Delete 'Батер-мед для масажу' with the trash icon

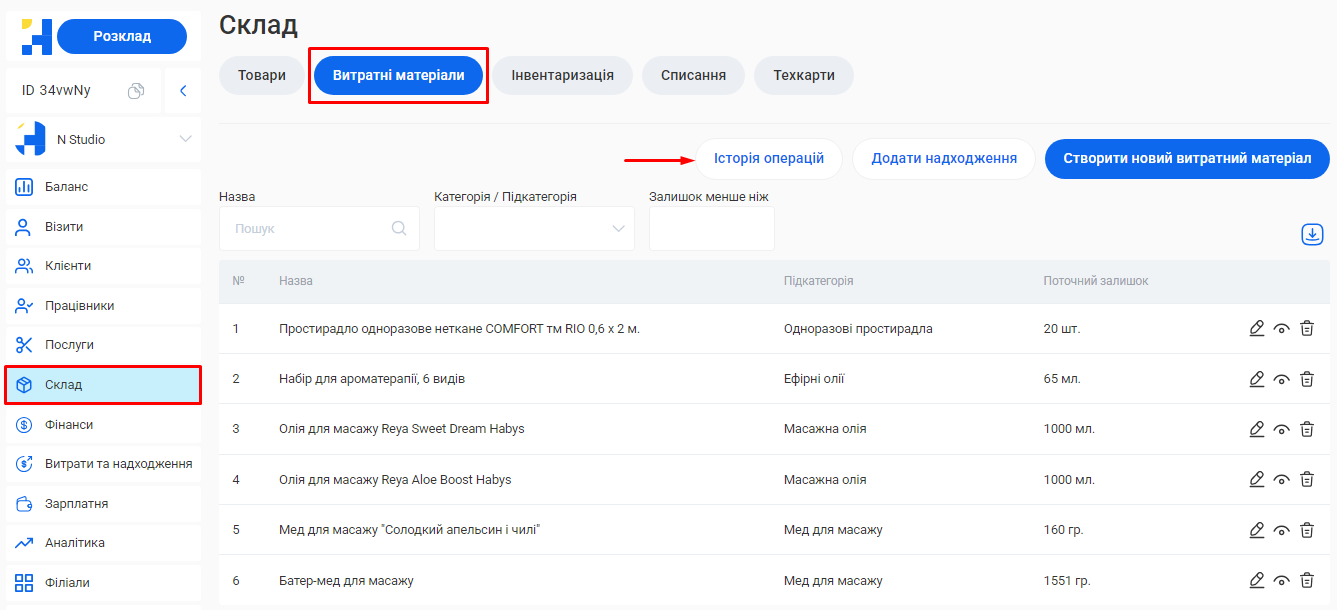coord(1307,580)
